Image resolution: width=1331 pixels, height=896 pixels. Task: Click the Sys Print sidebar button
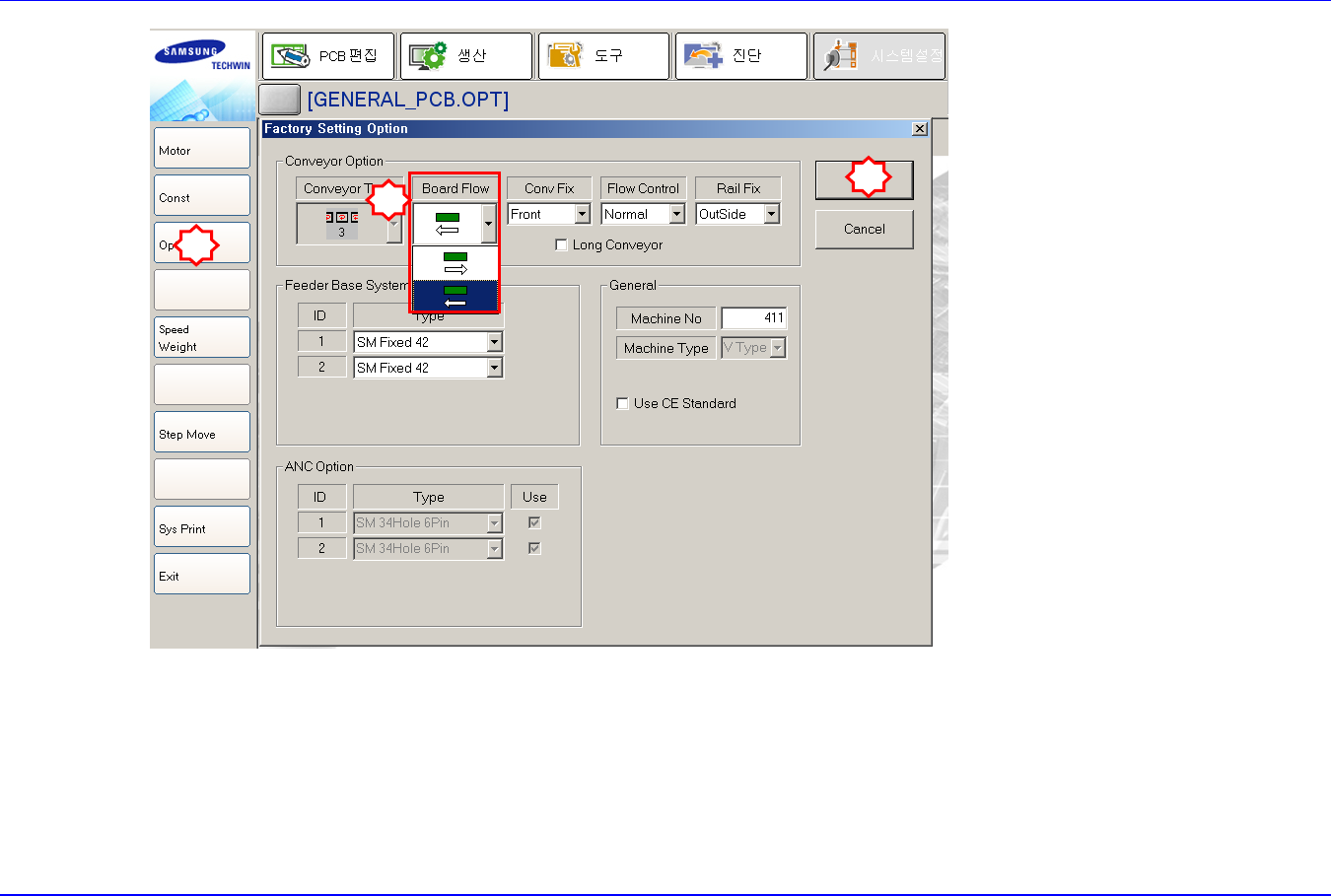[202, 526]
